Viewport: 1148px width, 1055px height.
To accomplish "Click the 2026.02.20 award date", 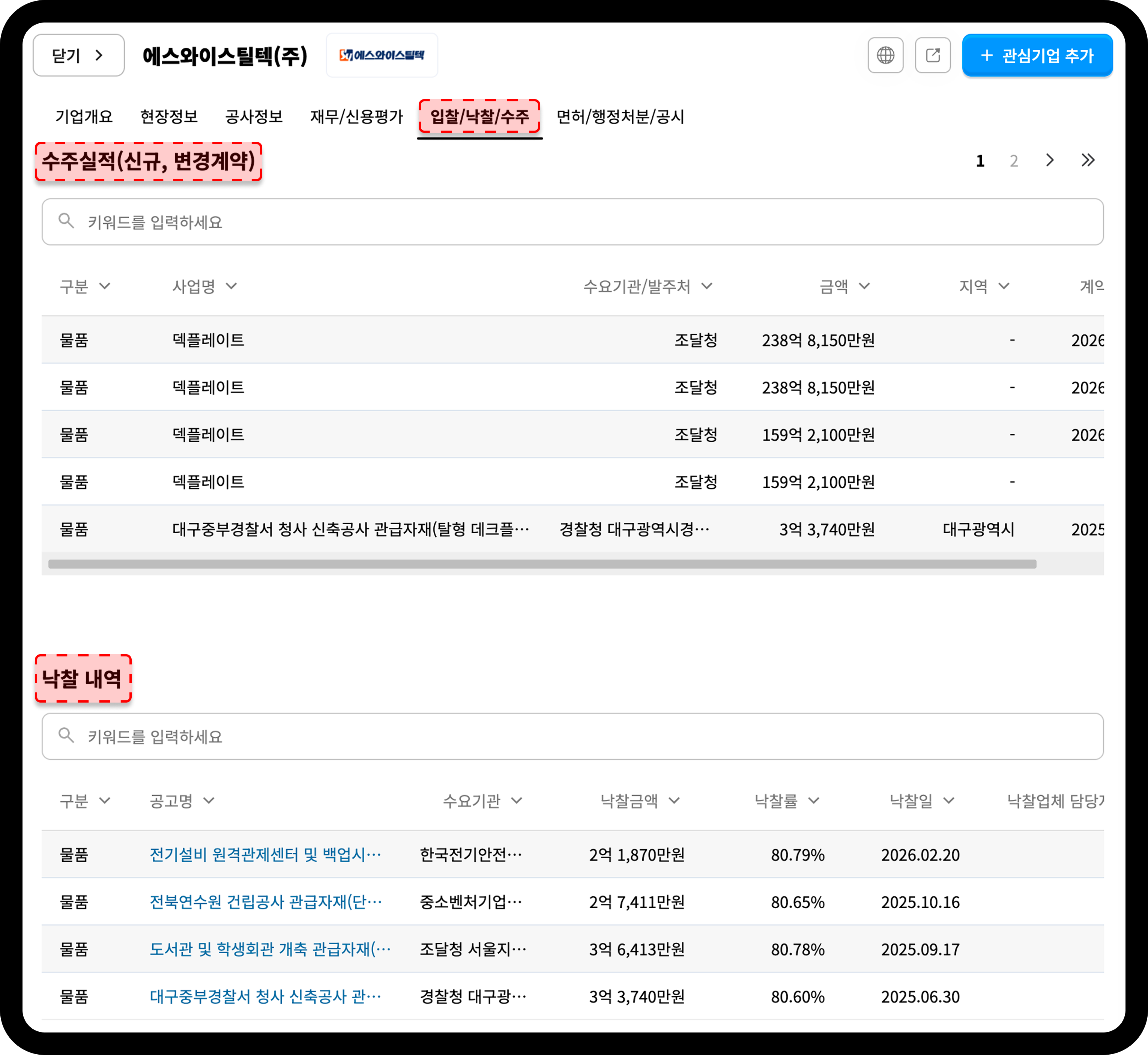I will [x=920, y=855].
